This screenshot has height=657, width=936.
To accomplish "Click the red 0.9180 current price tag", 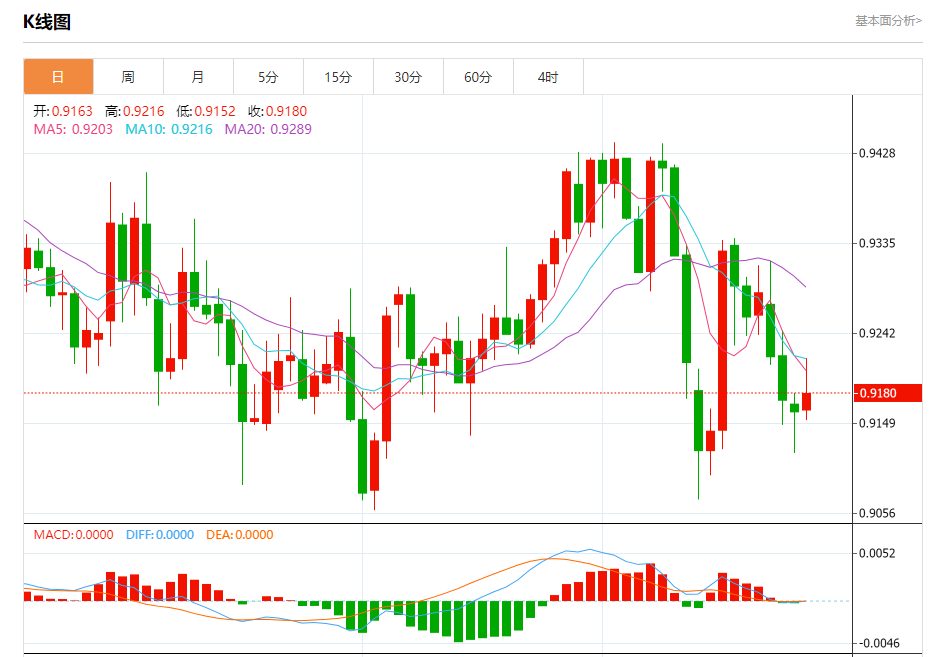I will (x=888, y=393).
